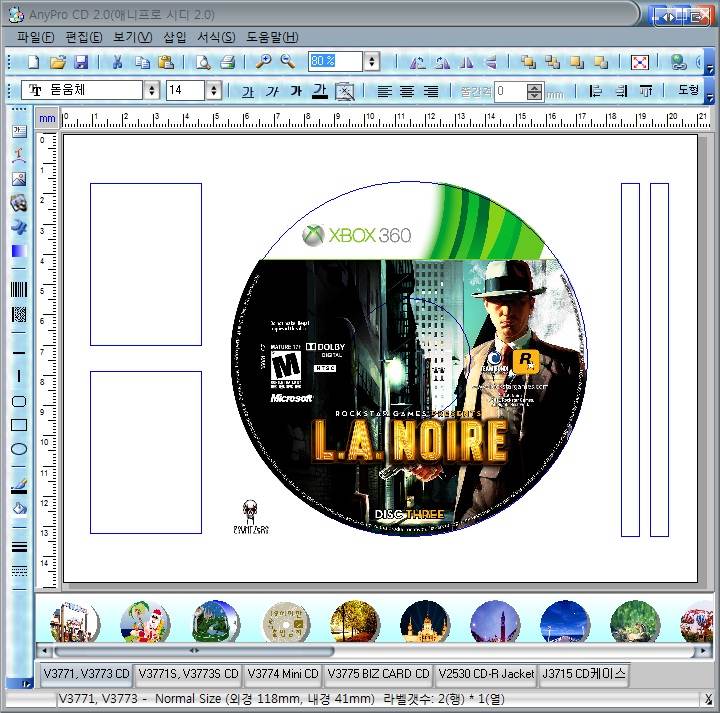Click the red-bordered fit-to-screen icon
The image size is (720, 713).
(x=640, y=62)
